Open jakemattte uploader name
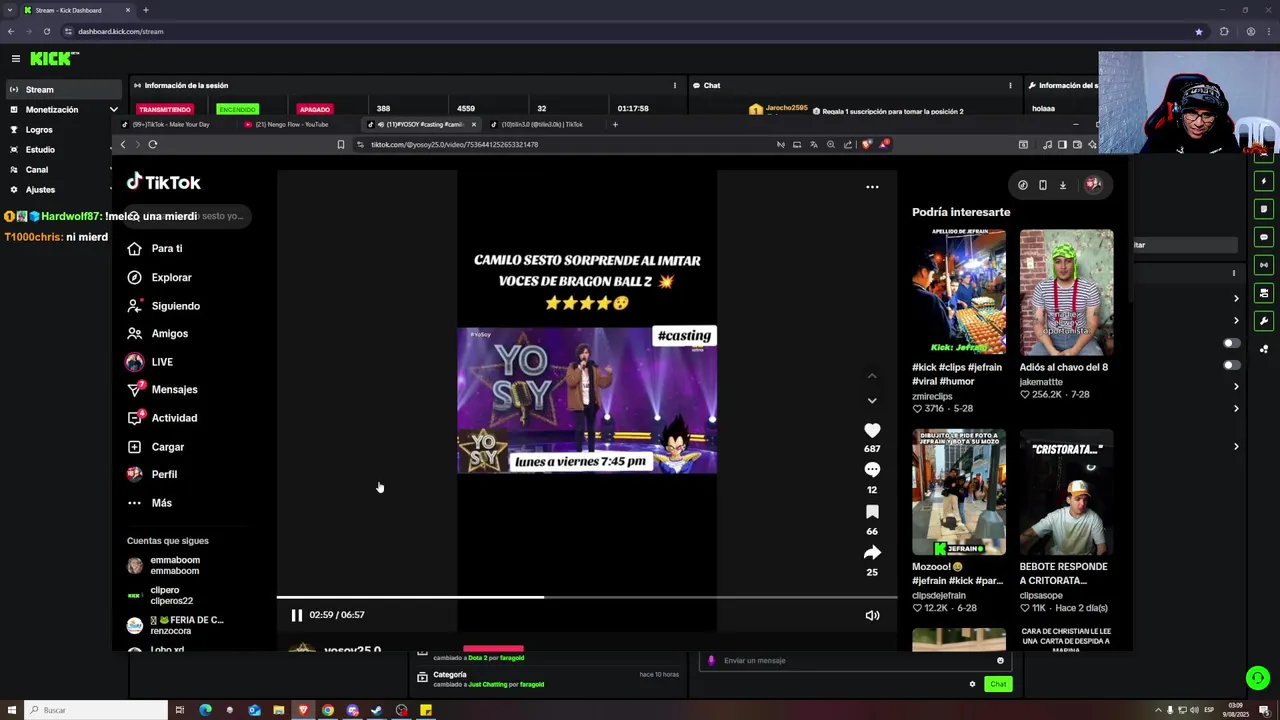 (1041, 382)
